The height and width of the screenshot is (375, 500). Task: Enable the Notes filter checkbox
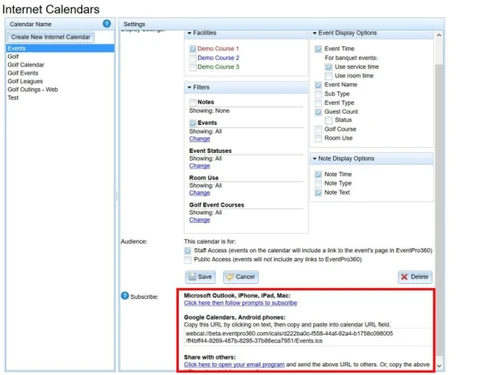pos(193,102)
